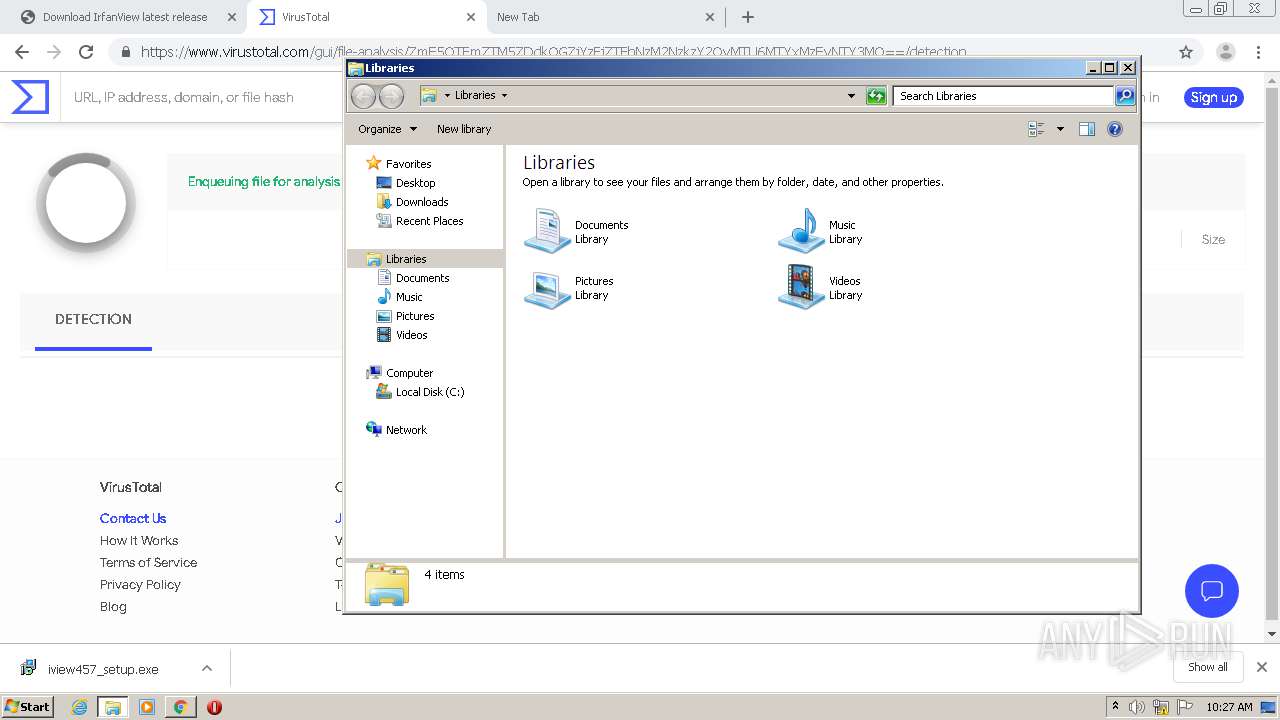1280x720 pixels.
Task: Click the system clock 10:27 AM
Action: pyautogui.click(x=1229, y=707)
